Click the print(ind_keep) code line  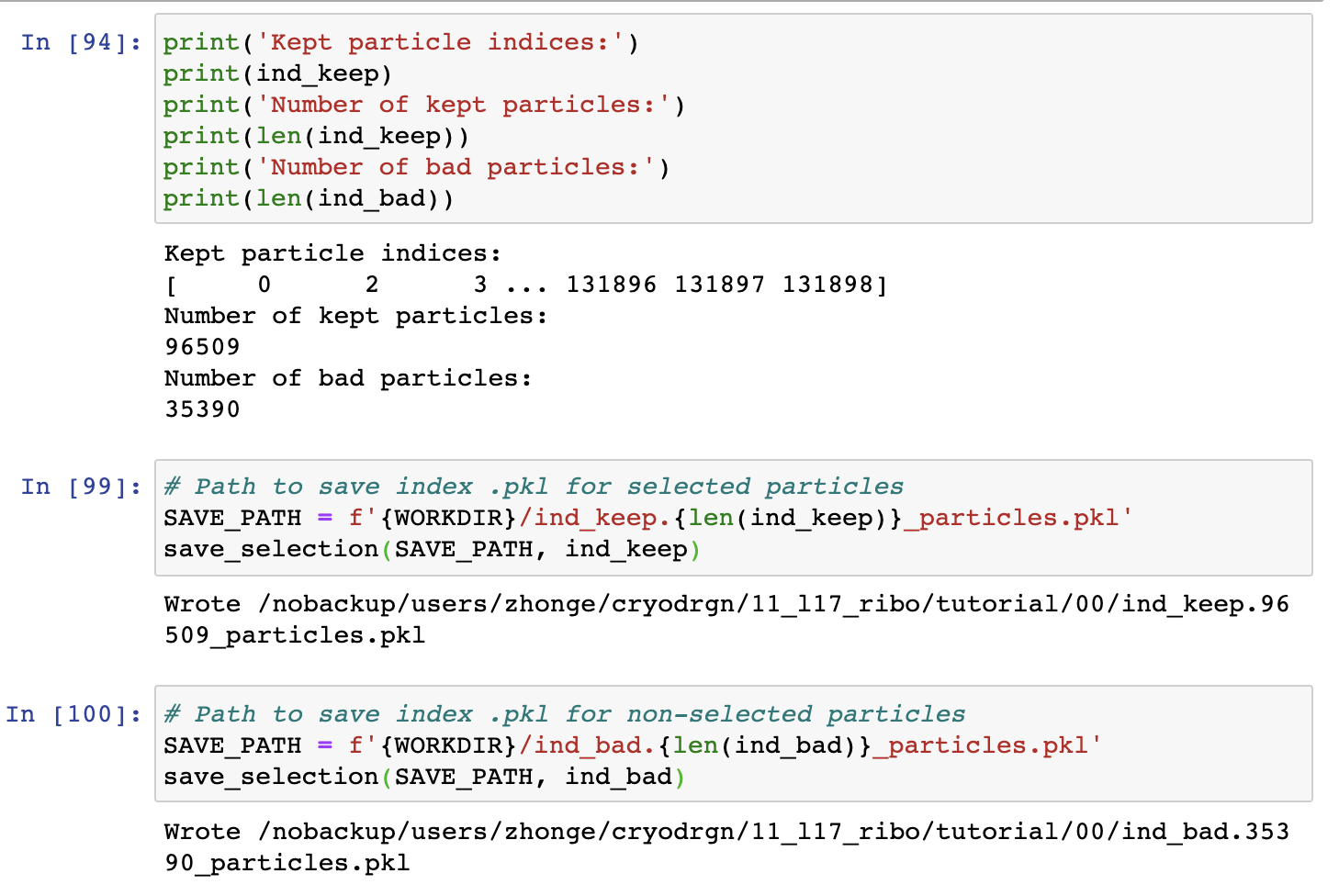pos(277,73)
